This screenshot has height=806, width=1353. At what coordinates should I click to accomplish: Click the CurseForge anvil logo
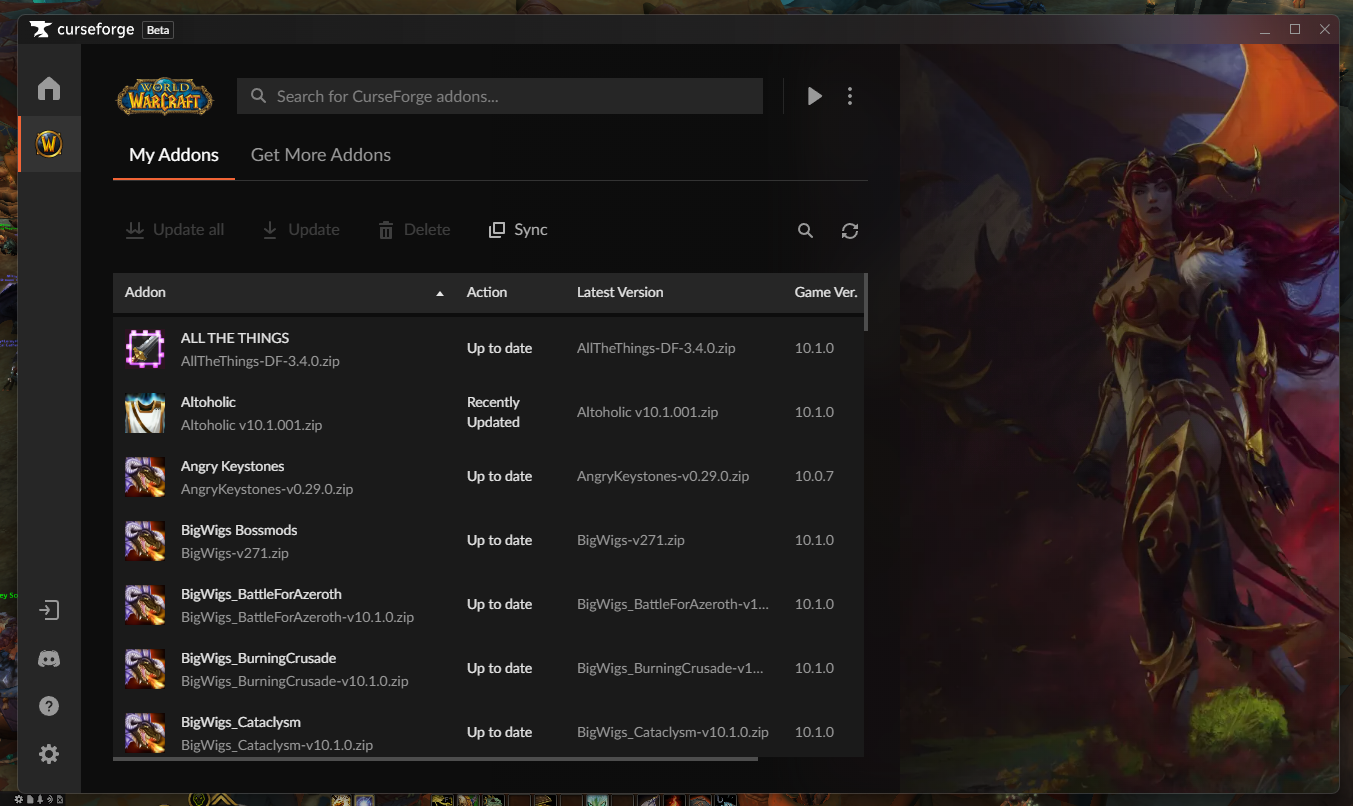click(x=40, y=29)
